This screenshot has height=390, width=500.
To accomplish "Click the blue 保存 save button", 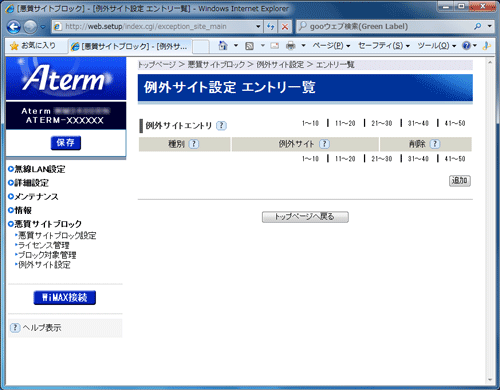I will click(x=66, y=143).
